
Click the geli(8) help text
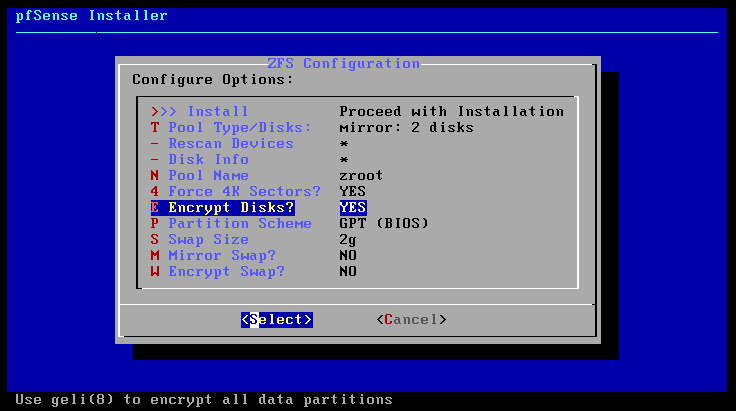pyautogui.click(x=204, y=399)
